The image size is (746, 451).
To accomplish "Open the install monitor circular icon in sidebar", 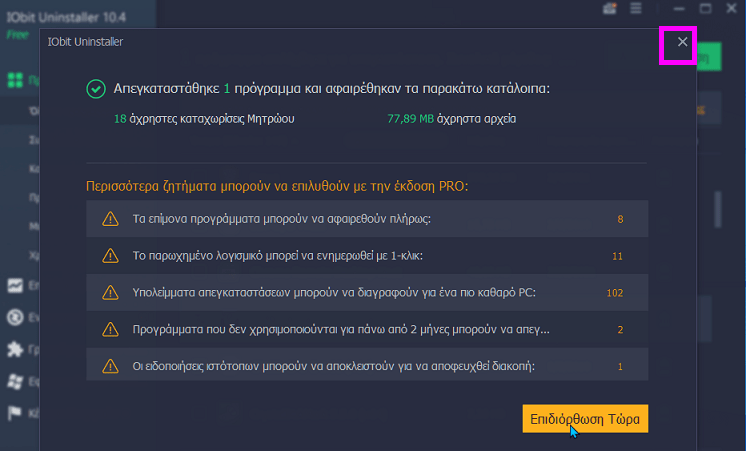I will [15, 317].
